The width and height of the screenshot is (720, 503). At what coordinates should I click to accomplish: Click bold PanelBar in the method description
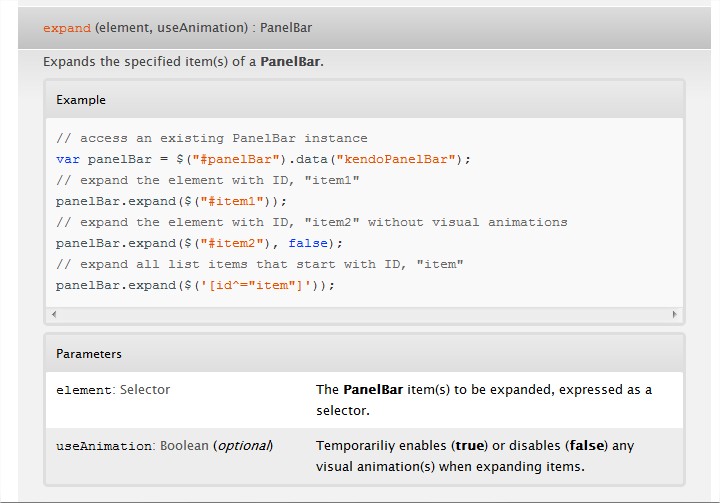pyautogui.click(x=291, y=62)
